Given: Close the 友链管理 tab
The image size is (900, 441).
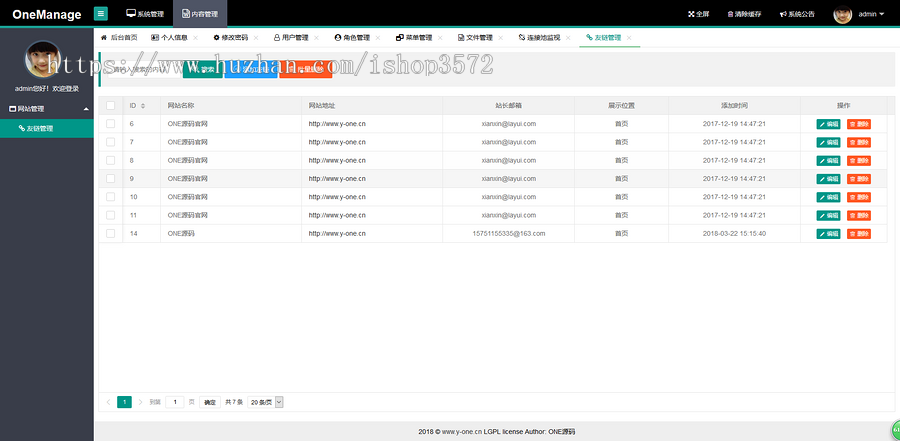Looking at the screenshot, I should 629,38.
